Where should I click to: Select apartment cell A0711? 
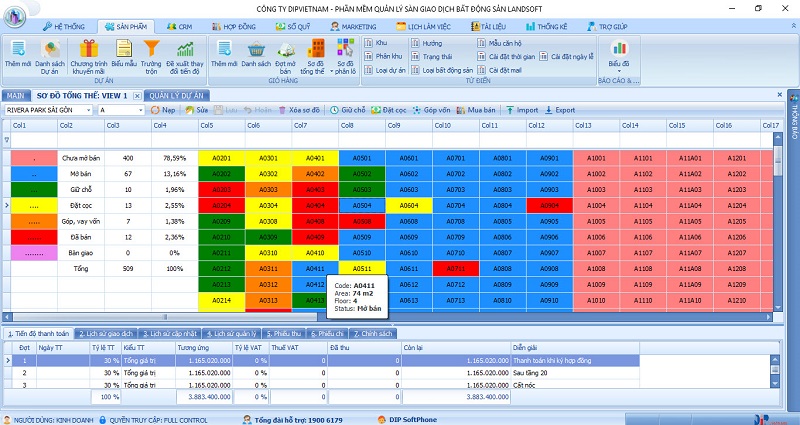pyautogui.click(x=456, y=269)
